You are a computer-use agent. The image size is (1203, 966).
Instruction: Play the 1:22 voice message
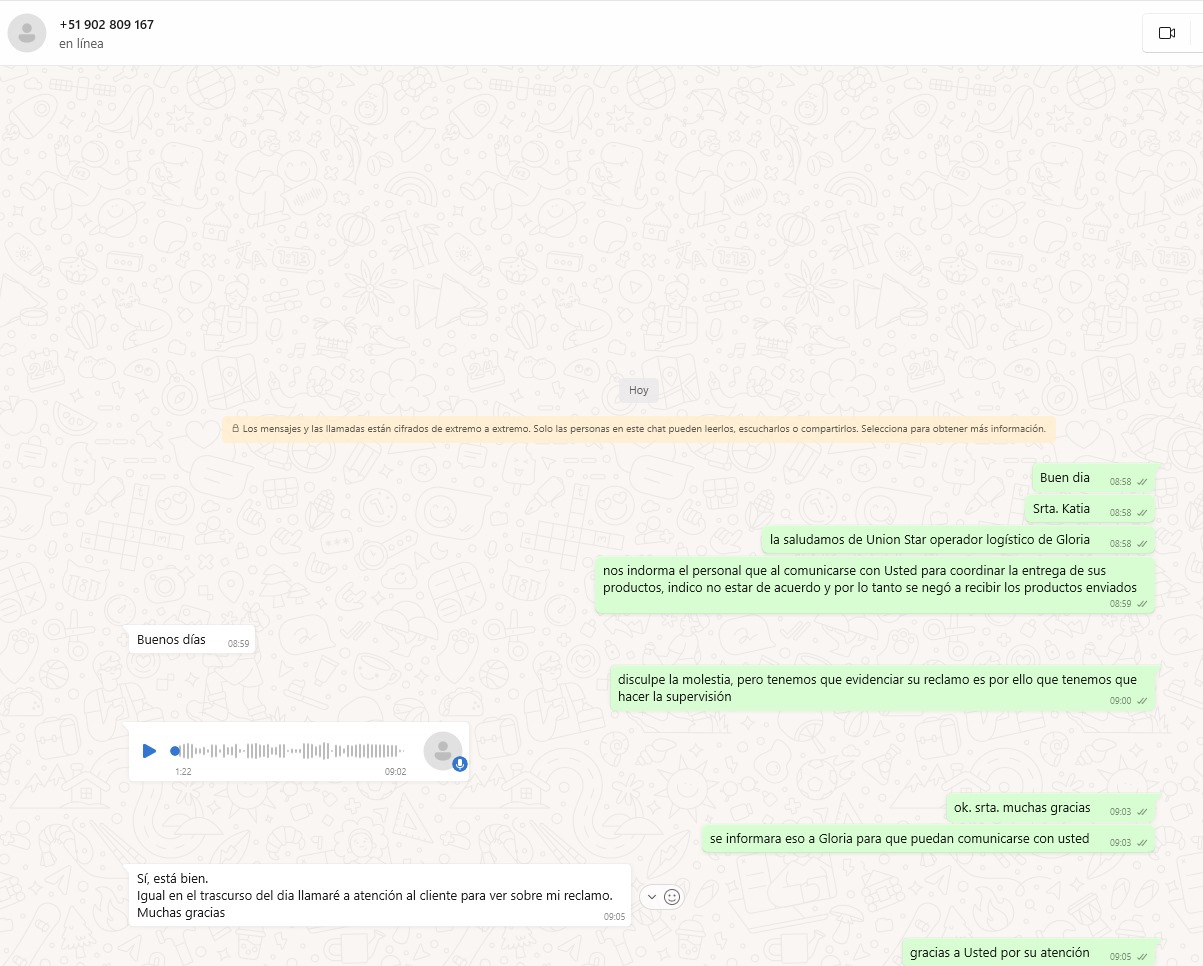coord(149,750)
